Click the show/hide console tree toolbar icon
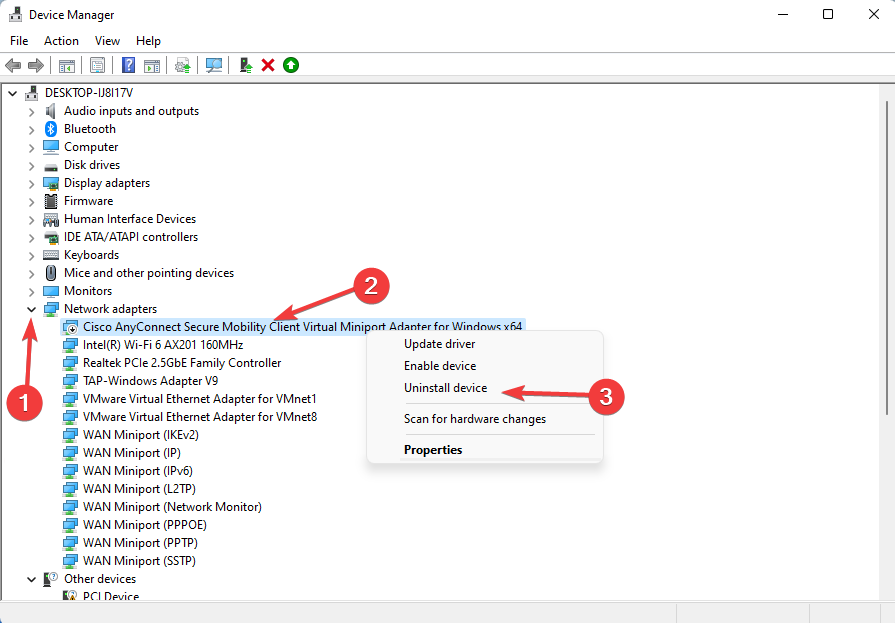 pos(66,65)
